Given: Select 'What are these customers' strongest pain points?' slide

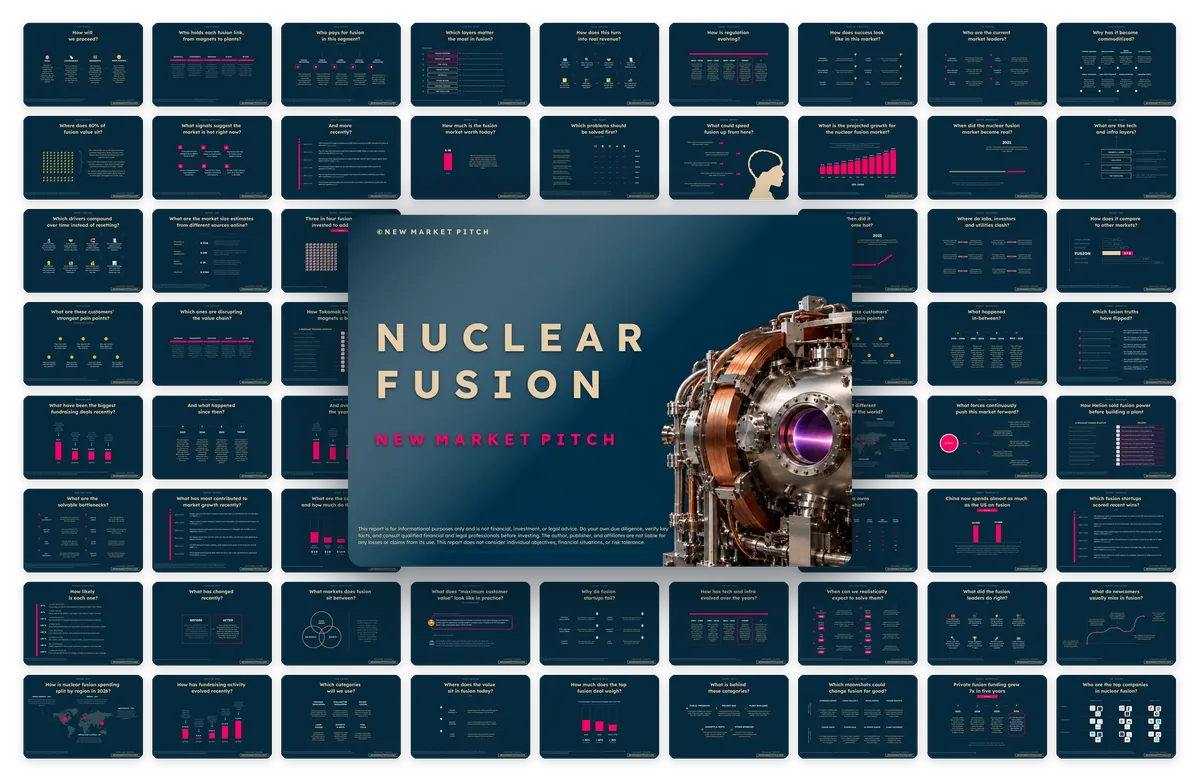Looking at the screenshot, I should (x=83, y=344).
